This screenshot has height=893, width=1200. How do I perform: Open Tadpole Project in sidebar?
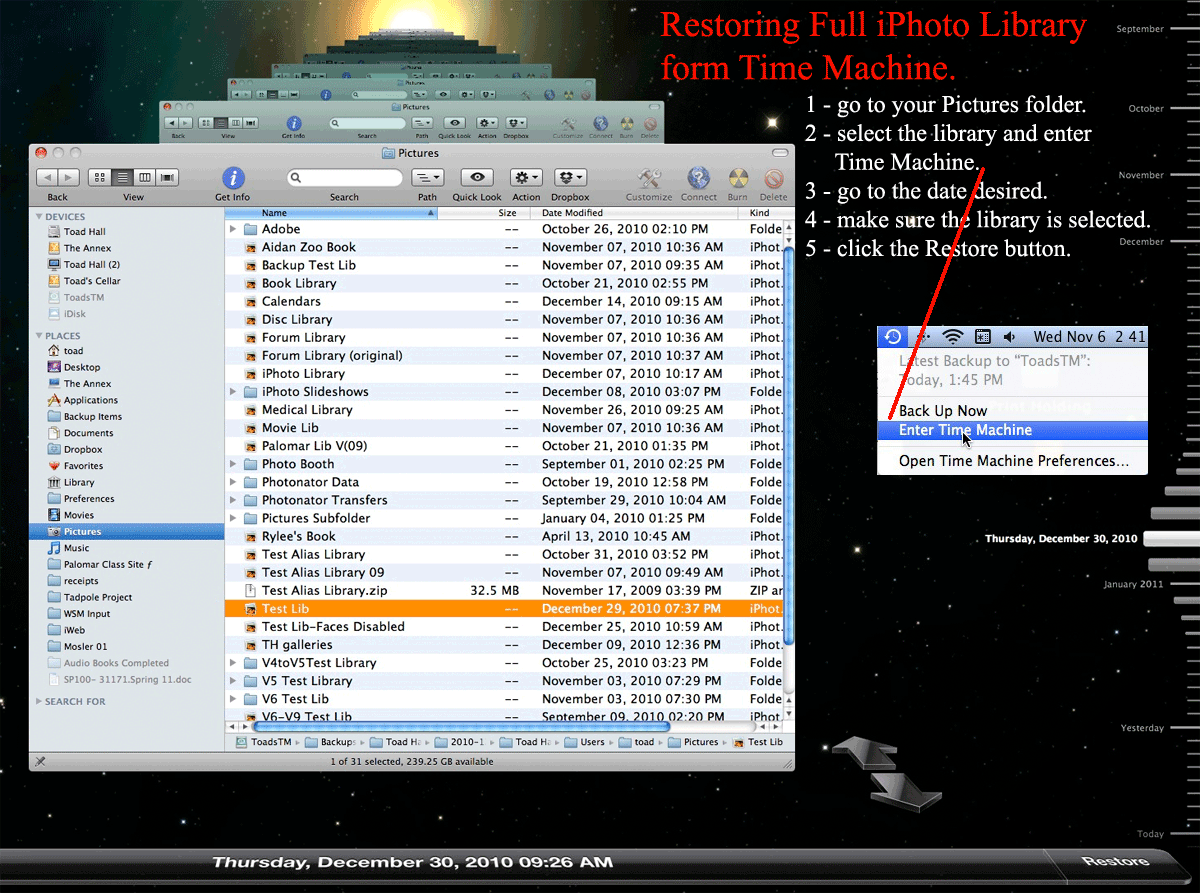tap(98, 597)
